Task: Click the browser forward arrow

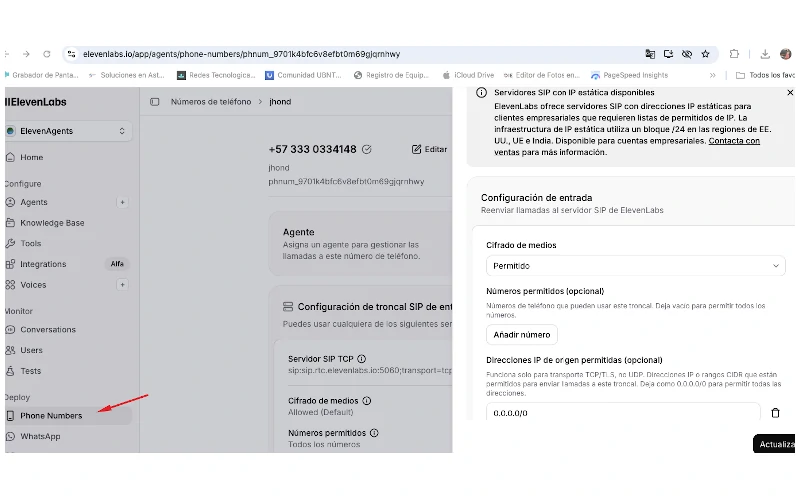Action: click(x=26, y=54)
